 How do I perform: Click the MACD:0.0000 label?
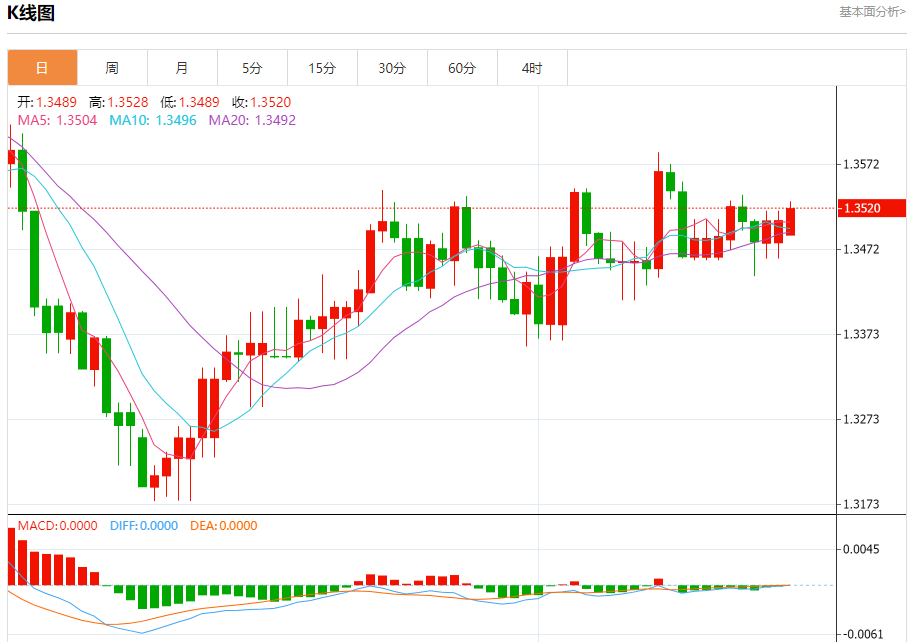pyautogui.click(x=57, y=525)
